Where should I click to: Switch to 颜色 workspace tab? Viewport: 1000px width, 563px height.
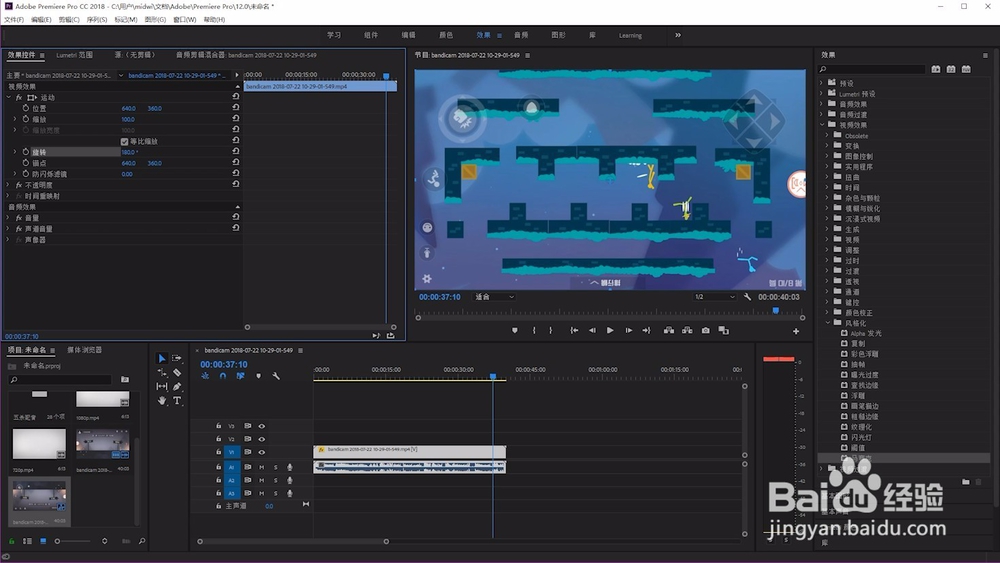pyautogui.click(x=446, y=35)
